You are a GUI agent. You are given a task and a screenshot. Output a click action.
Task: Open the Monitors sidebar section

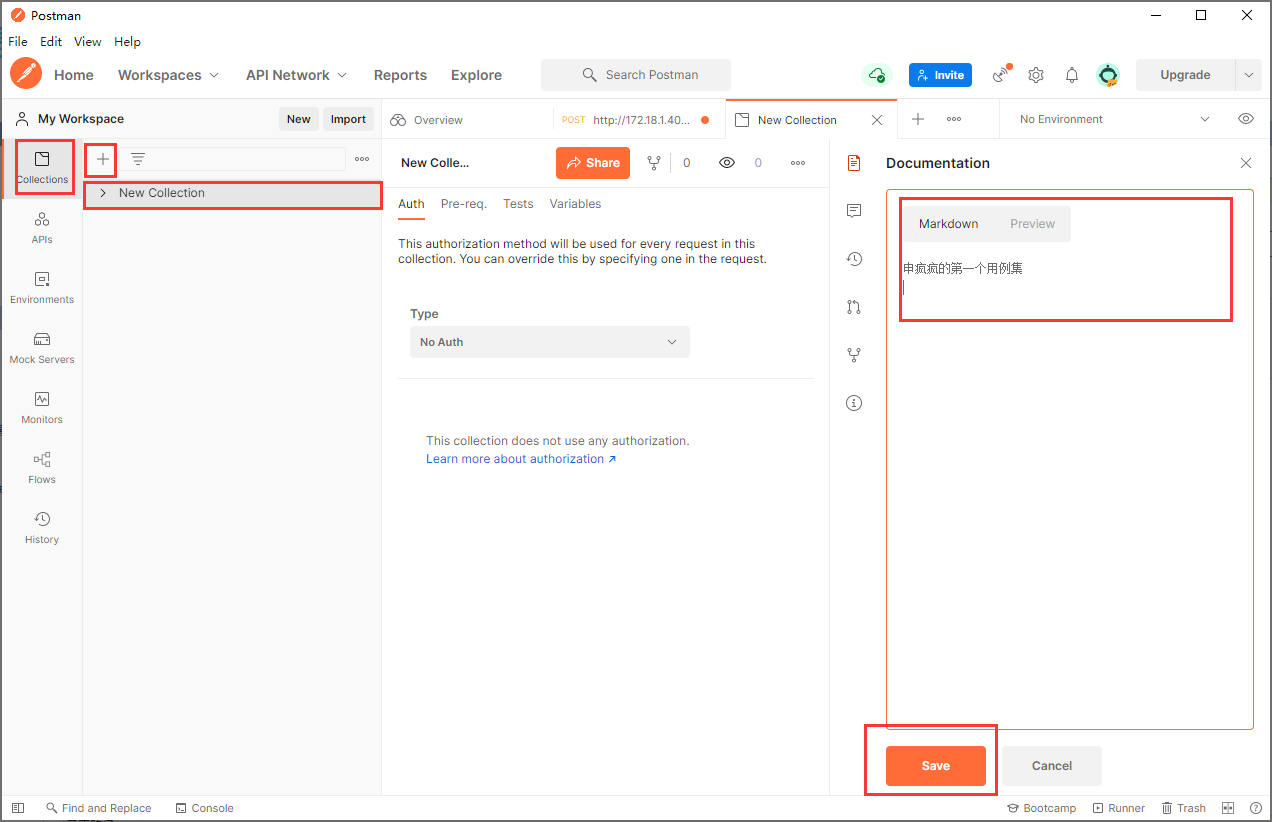click(x=42, y=408)
